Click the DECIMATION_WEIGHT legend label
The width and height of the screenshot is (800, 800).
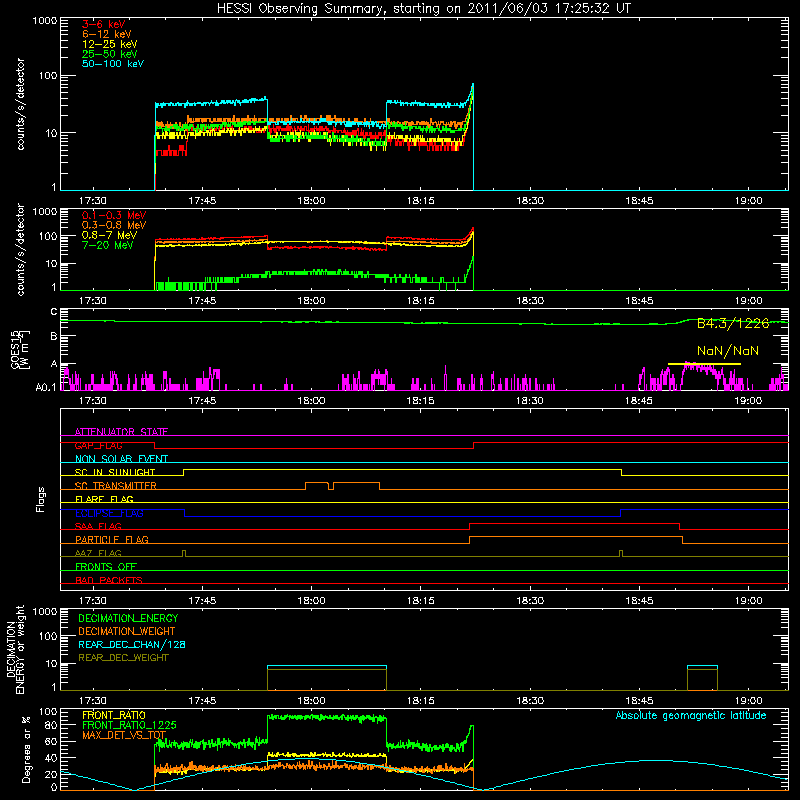point(127,632)
